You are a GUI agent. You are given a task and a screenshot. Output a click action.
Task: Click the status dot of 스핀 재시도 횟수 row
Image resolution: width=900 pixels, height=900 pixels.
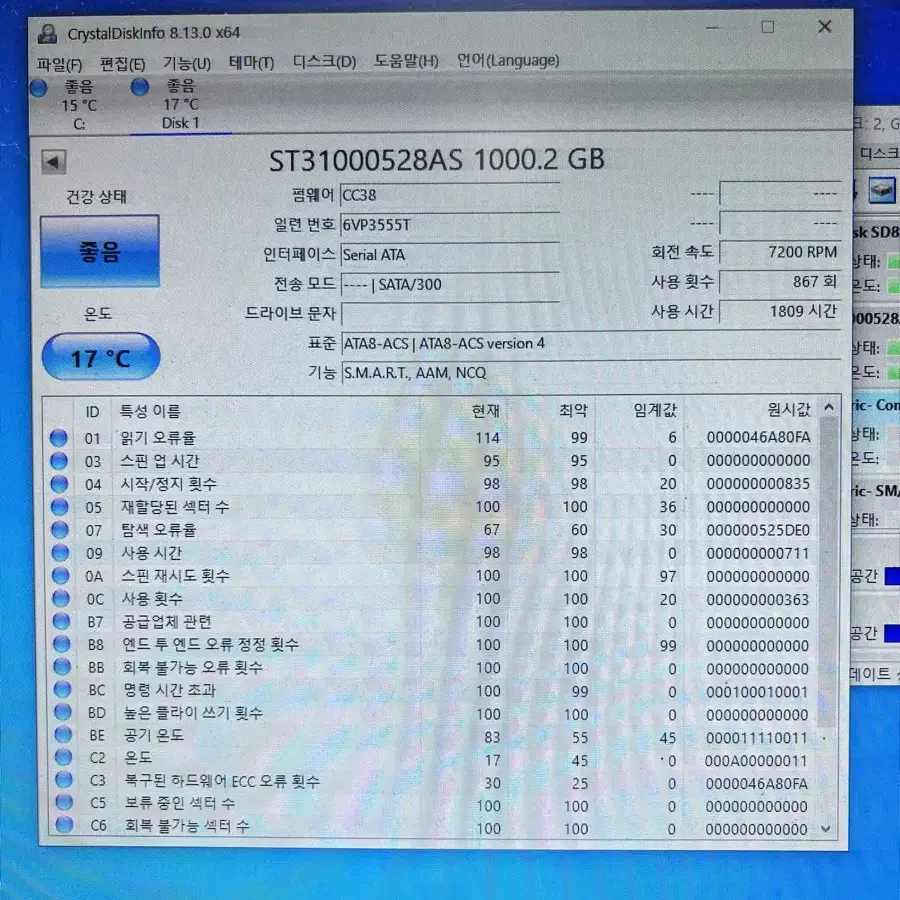(x=61, y=575)
